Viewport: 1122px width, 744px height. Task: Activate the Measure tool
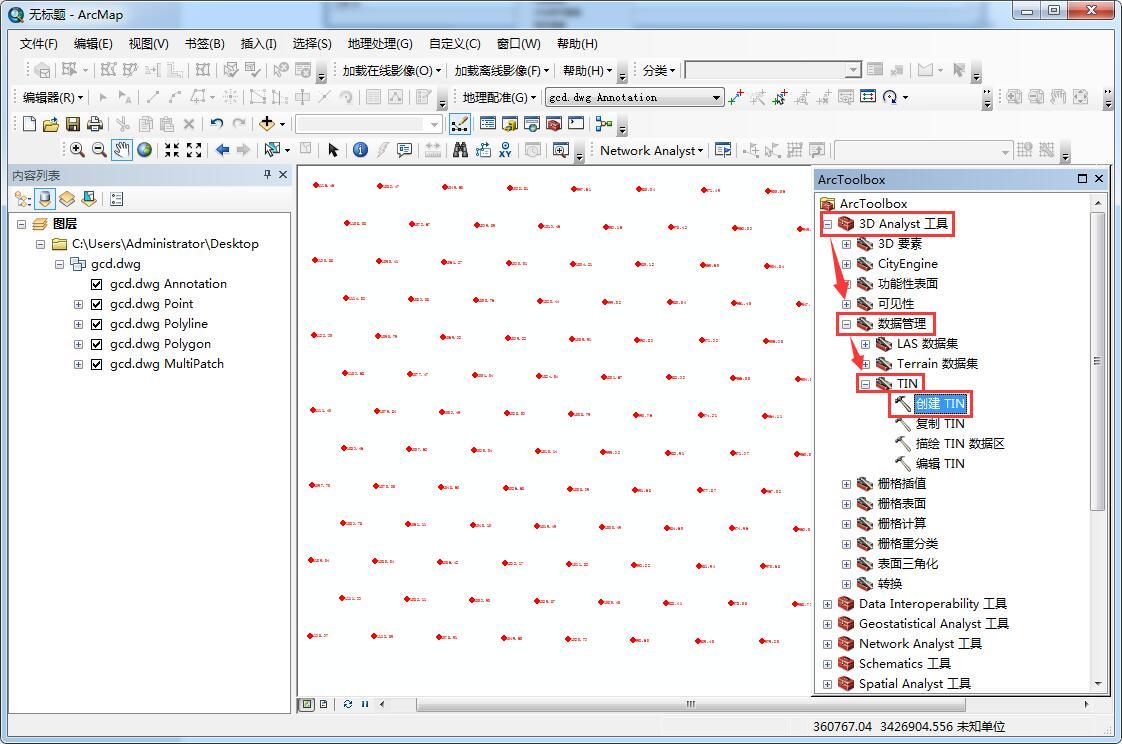[x=433, y=150]
